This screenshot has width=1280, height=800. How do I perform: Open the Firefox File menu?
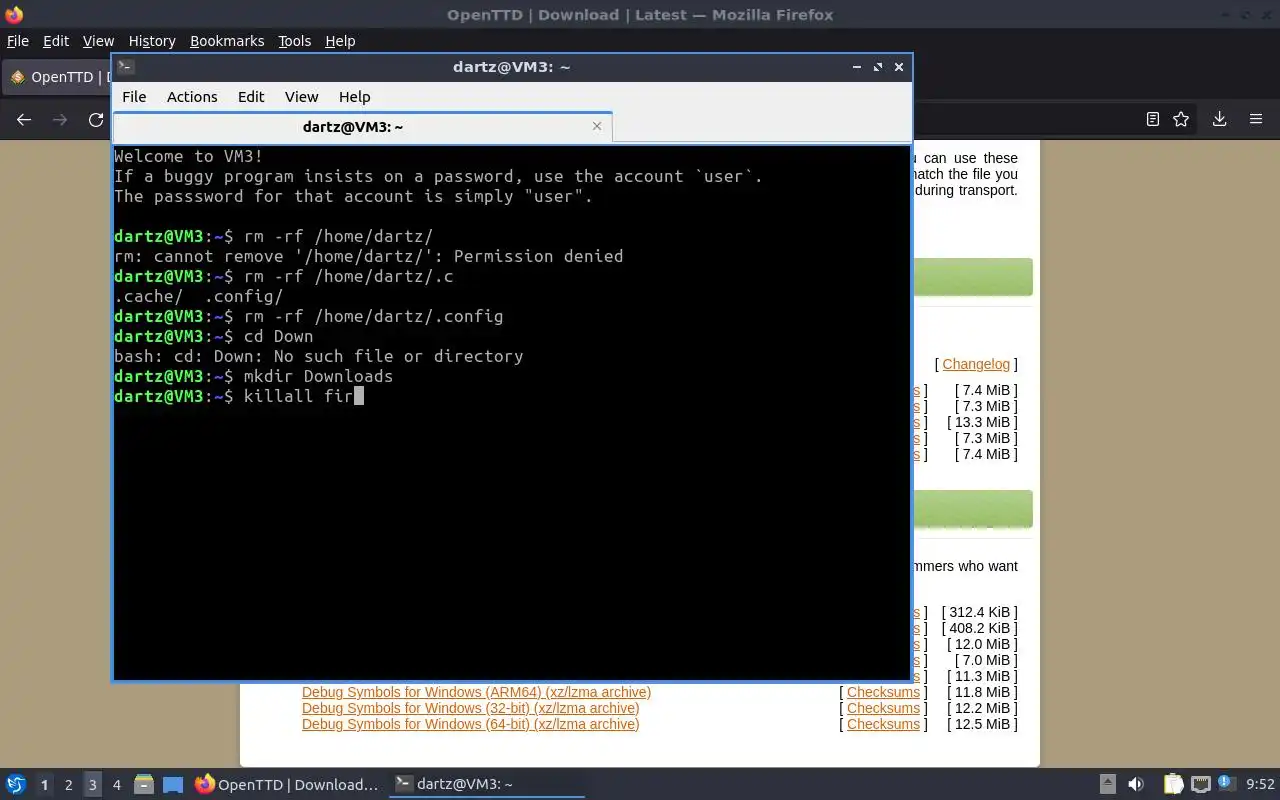17,41
